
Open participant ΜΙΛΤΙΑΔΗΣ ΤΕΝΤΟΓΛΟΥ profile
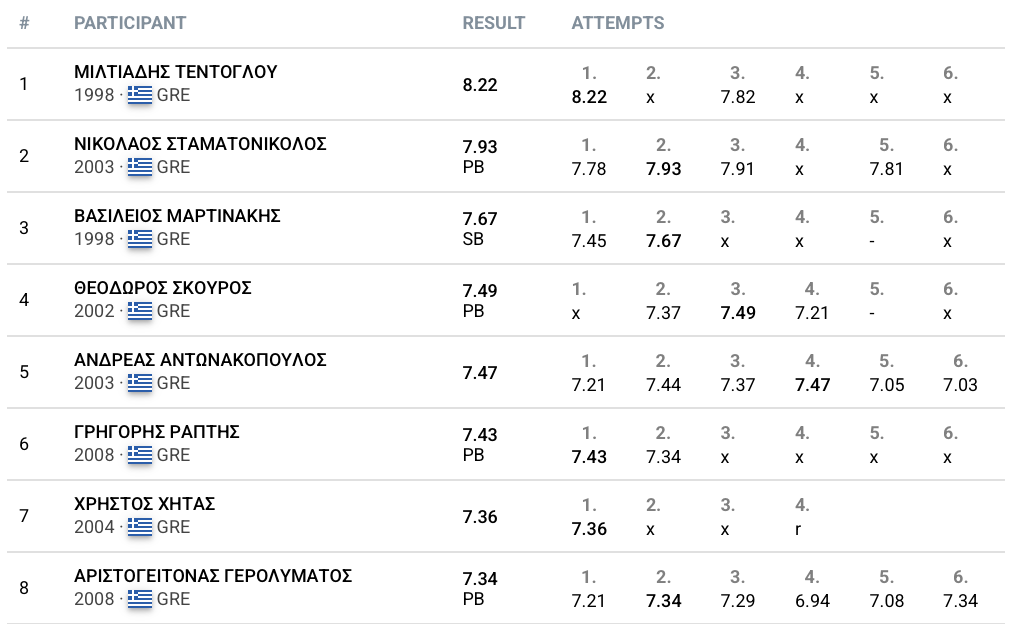point(176,72)
